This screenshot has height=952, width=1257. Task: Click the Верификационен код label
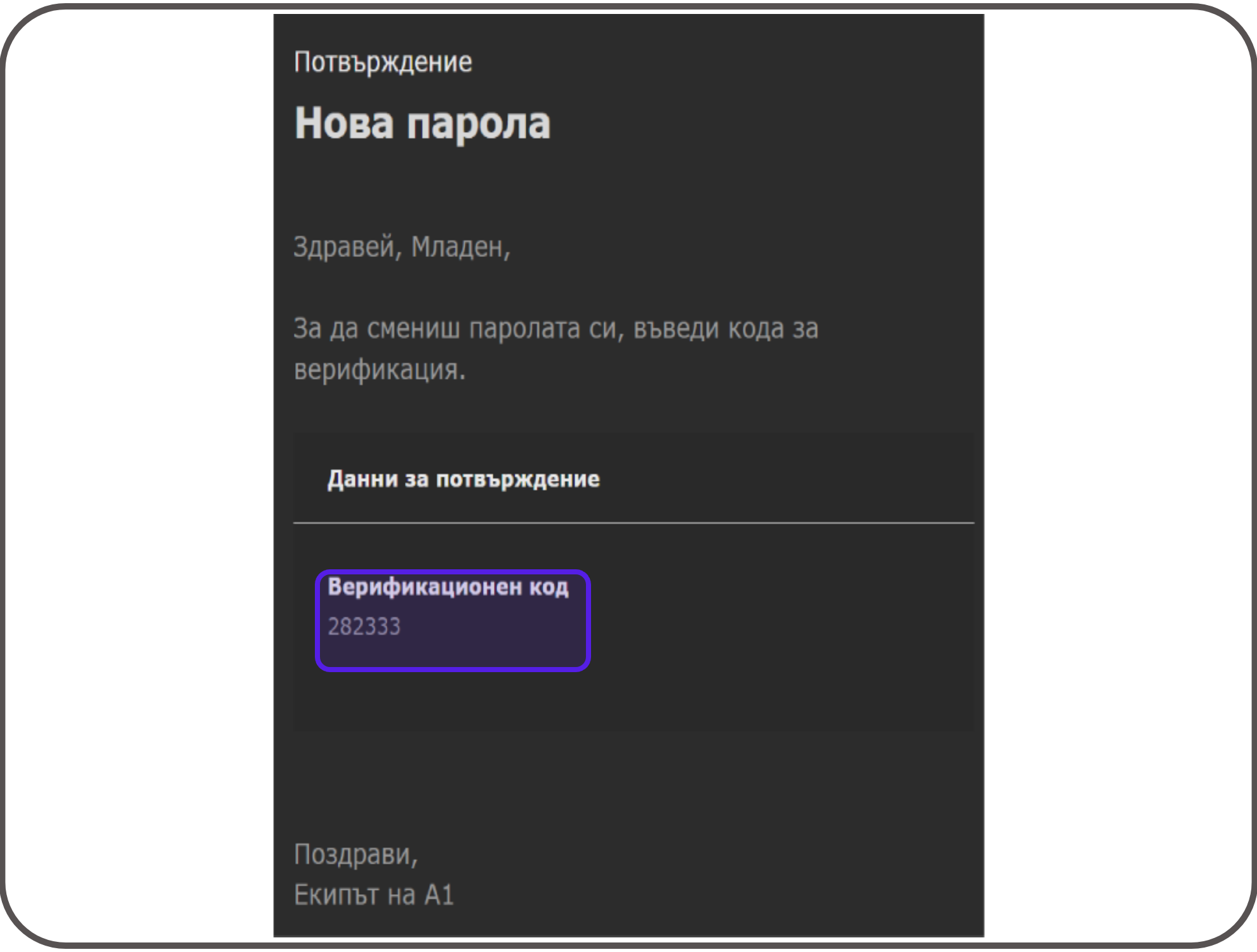tap(448, 587)
